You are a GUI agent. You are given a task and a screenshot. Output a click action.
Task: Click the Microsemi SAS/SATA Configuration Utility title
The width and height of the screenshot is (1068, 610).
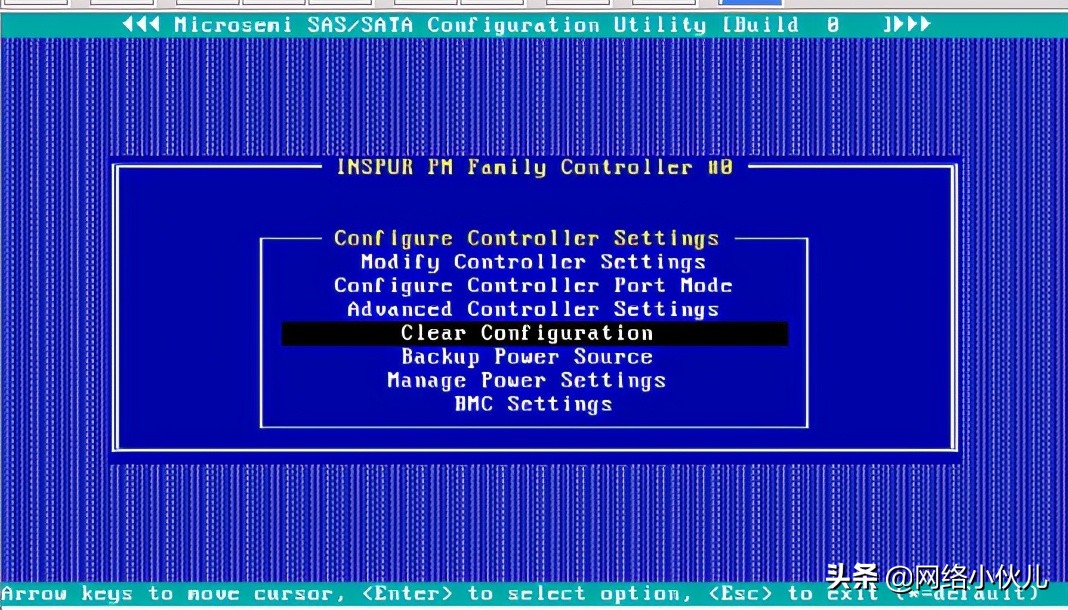tap(527, 25)
